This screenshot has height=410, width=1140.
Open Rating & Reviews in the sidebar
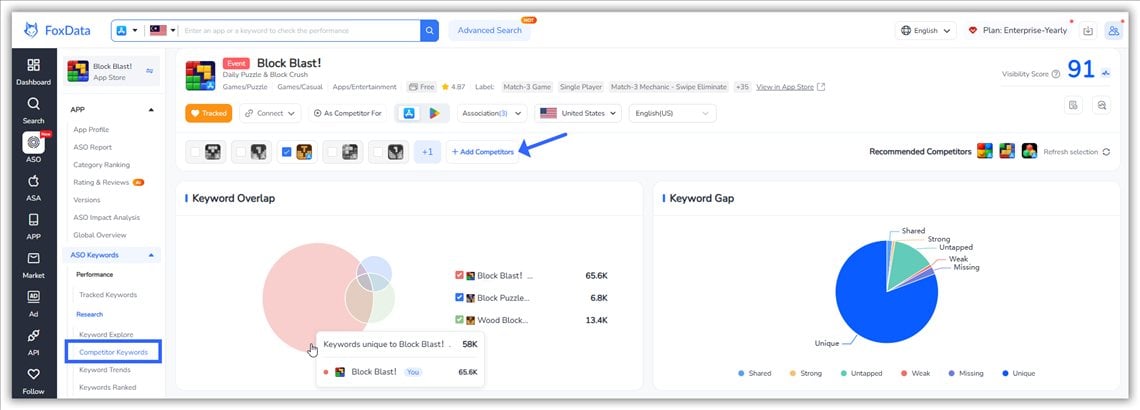(x=101, y=182)
